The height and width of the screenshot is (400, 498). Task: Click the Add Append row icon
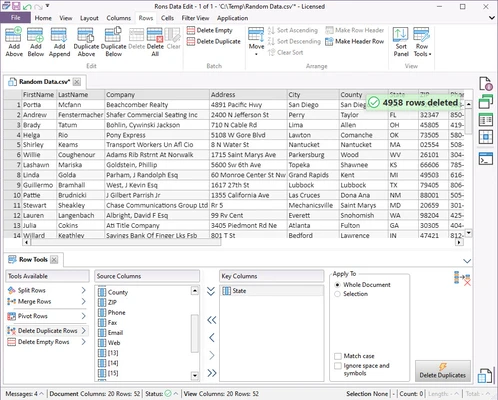pyautogui.click(x=59, y=42)
